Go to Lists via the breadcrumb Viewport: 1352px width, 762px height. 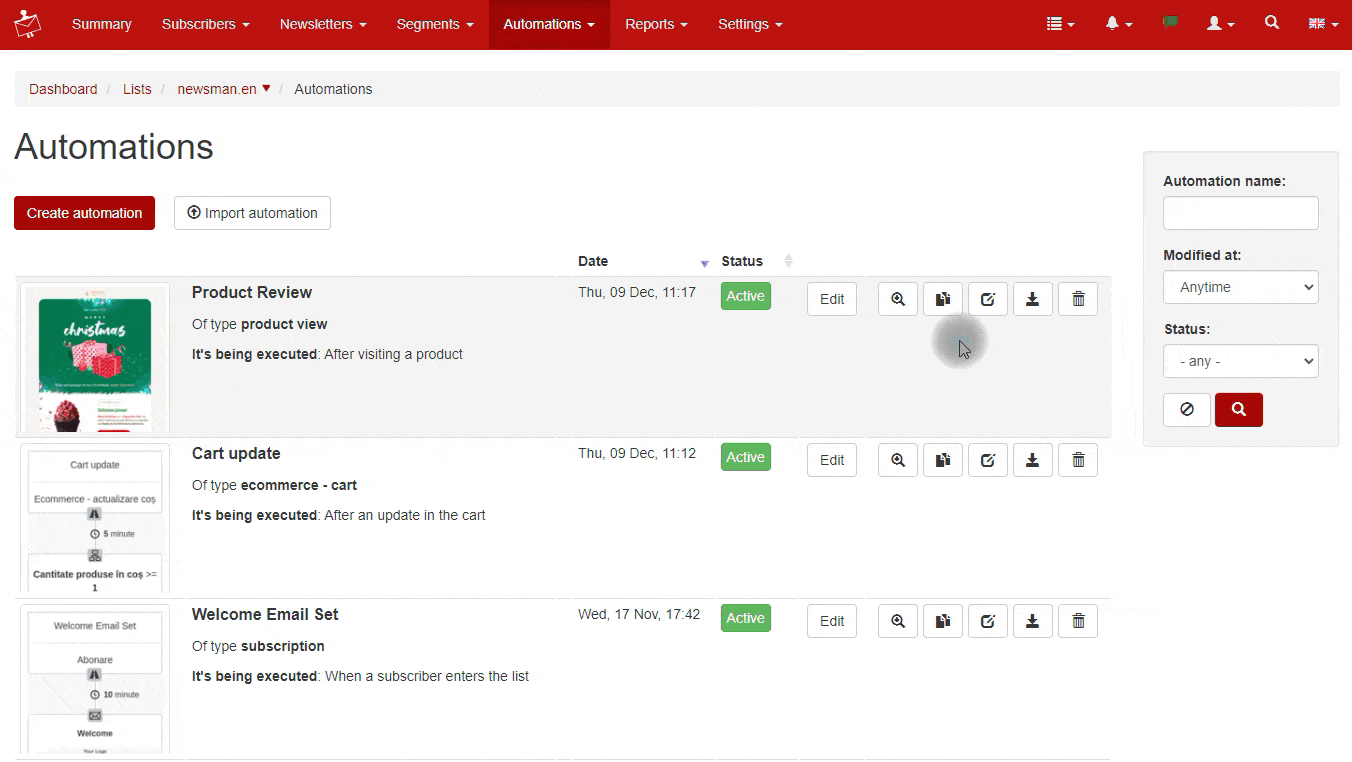[137, 89]
